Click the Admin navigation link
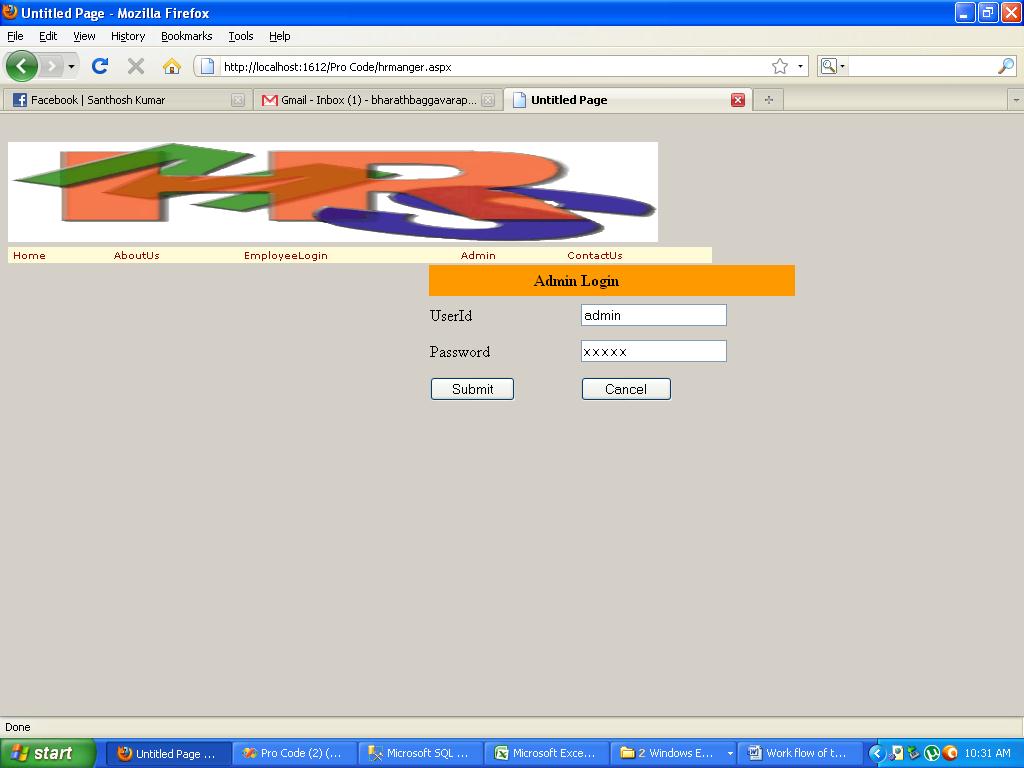Screen dimensions: 1024x768 pyautogui.click(x=478, y=255)
